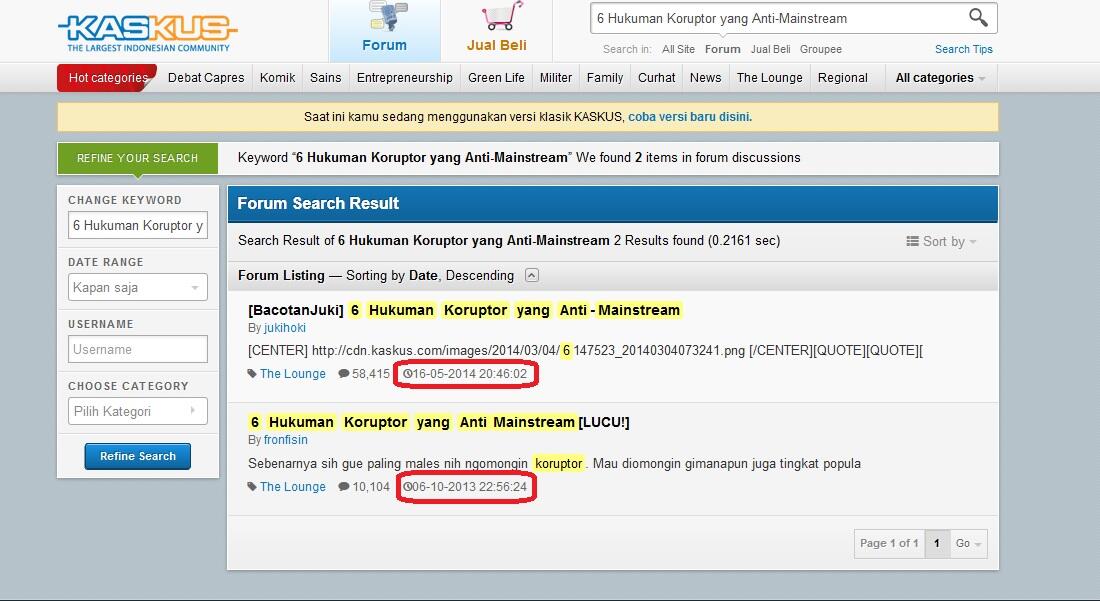1100x601 pixels.
Task: Click the Hot categories button
Action: [x=107, y=78]
